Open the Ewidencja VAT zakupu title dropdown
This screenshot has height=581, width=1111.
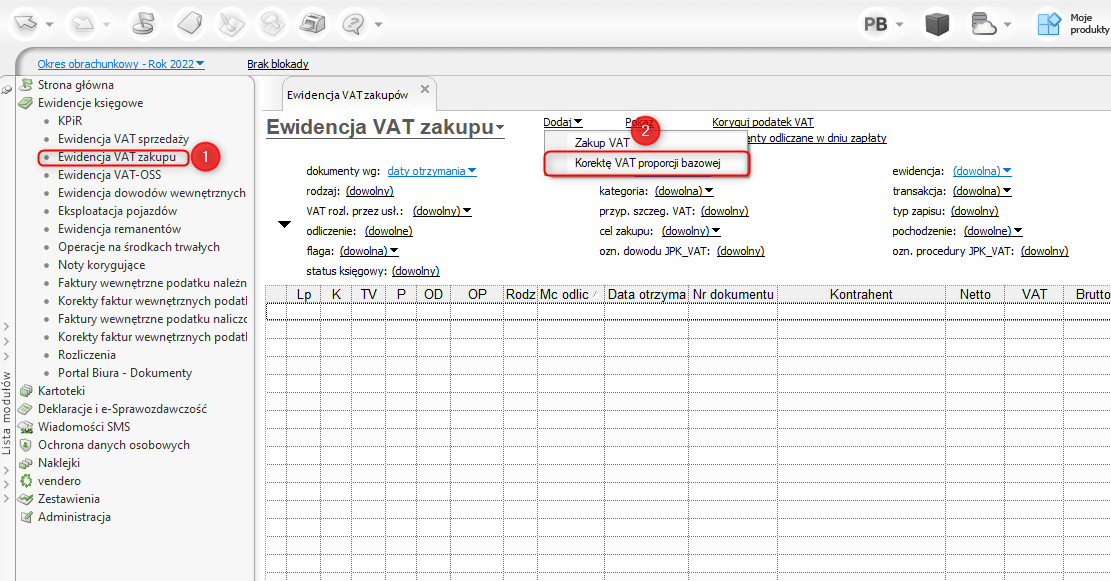click(500, 128)
